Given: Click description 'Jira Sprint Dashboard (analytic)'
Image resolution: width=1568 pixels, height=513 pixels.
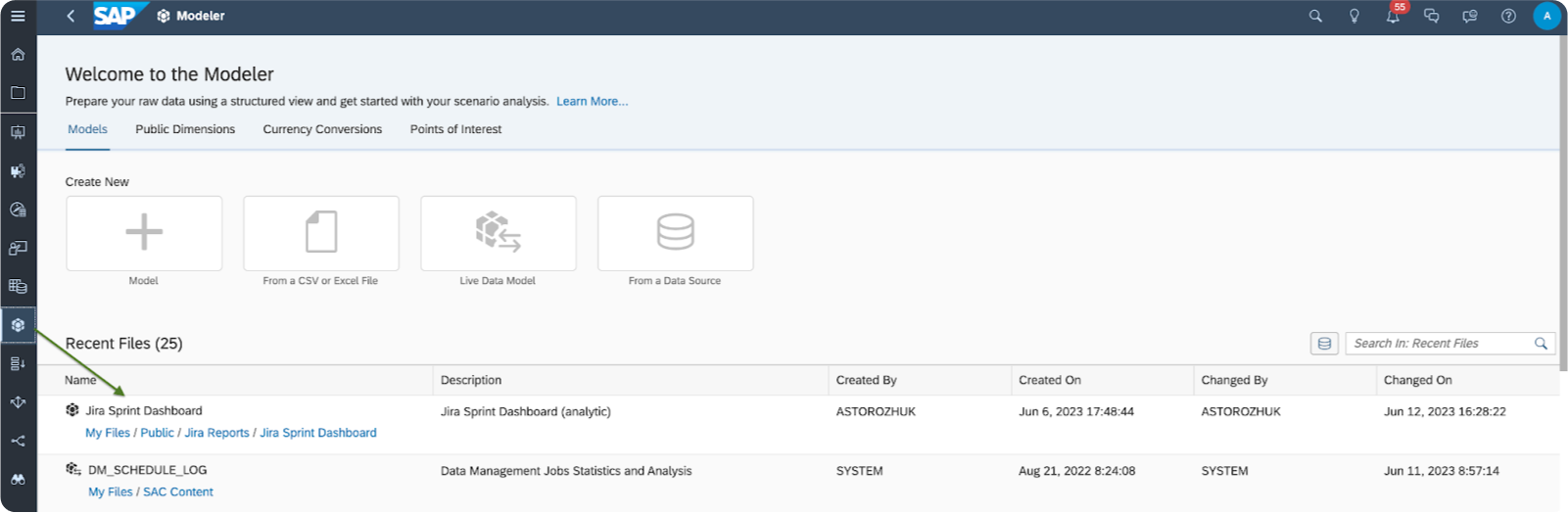Looking at the screenshot, I should (x=526, y=411).
